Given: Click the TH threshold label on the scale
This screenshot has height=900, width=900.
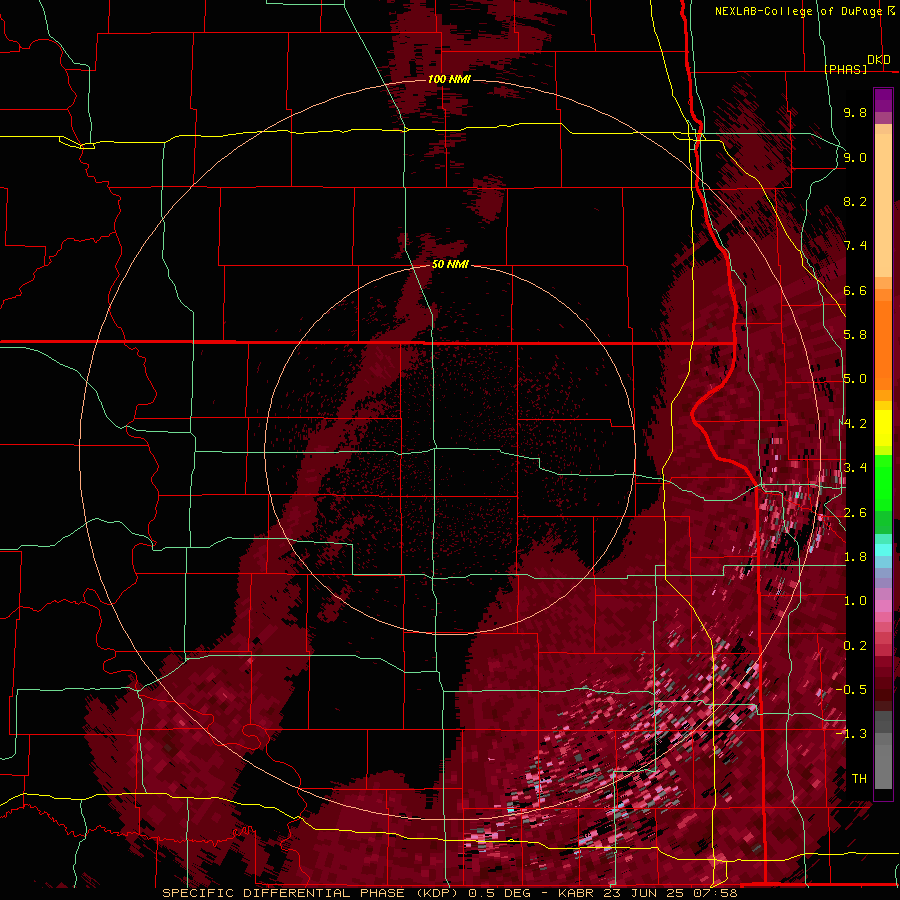Looking at the screenshot, I should tap(859, 779).
